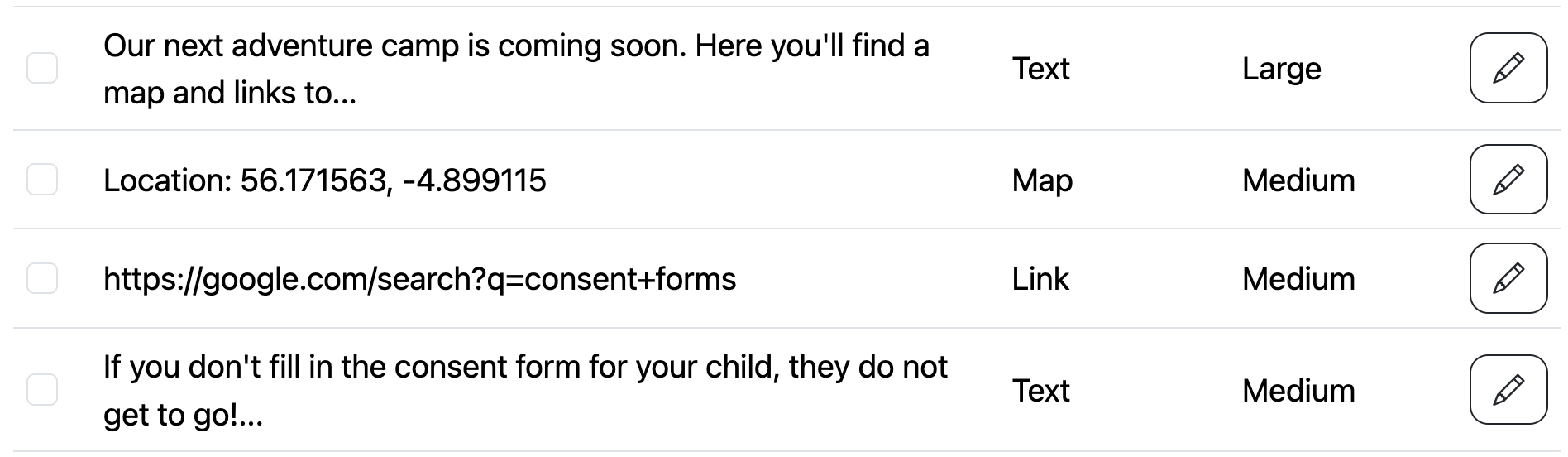Image resolution: width=1568 pixels, height=457 pixels.
Task: Toggle checkbox beside consent form warning text
Action: coord(42,390)
